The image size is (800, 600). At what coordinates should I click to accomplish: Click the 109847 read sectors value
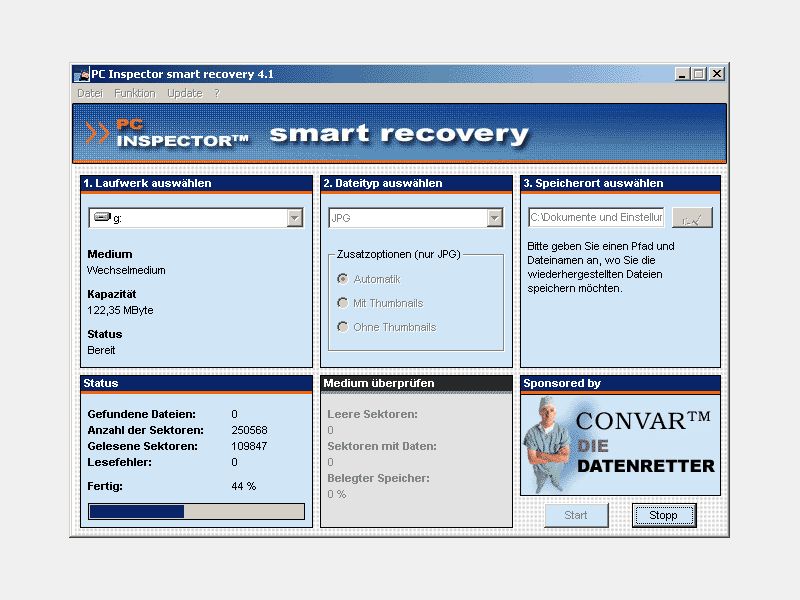(x=249, y=446)
